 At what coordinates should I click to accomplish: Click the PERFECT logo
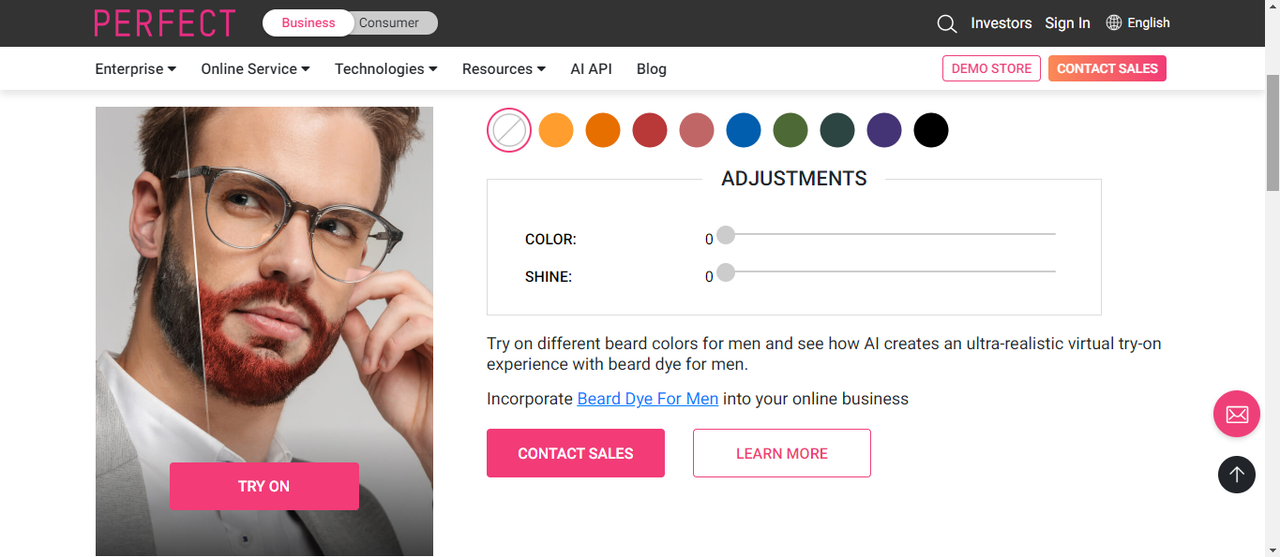tap(165, 23)
